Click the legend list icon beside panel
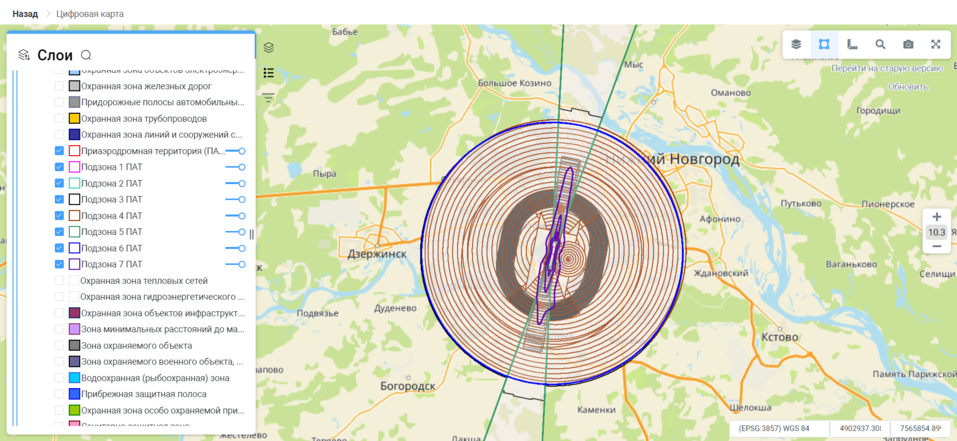957x441 pixels. 268,73
